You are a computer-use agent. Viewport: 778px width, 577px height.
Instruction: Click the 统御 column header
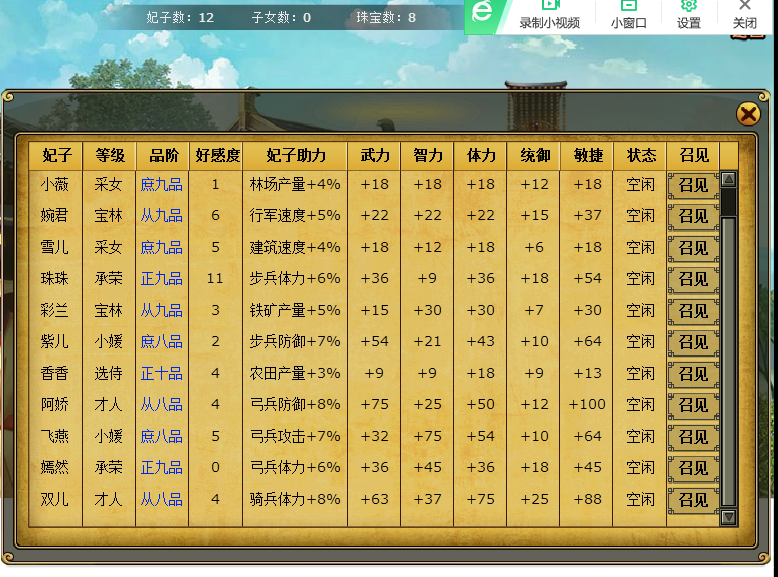click(x=534, y=156)
